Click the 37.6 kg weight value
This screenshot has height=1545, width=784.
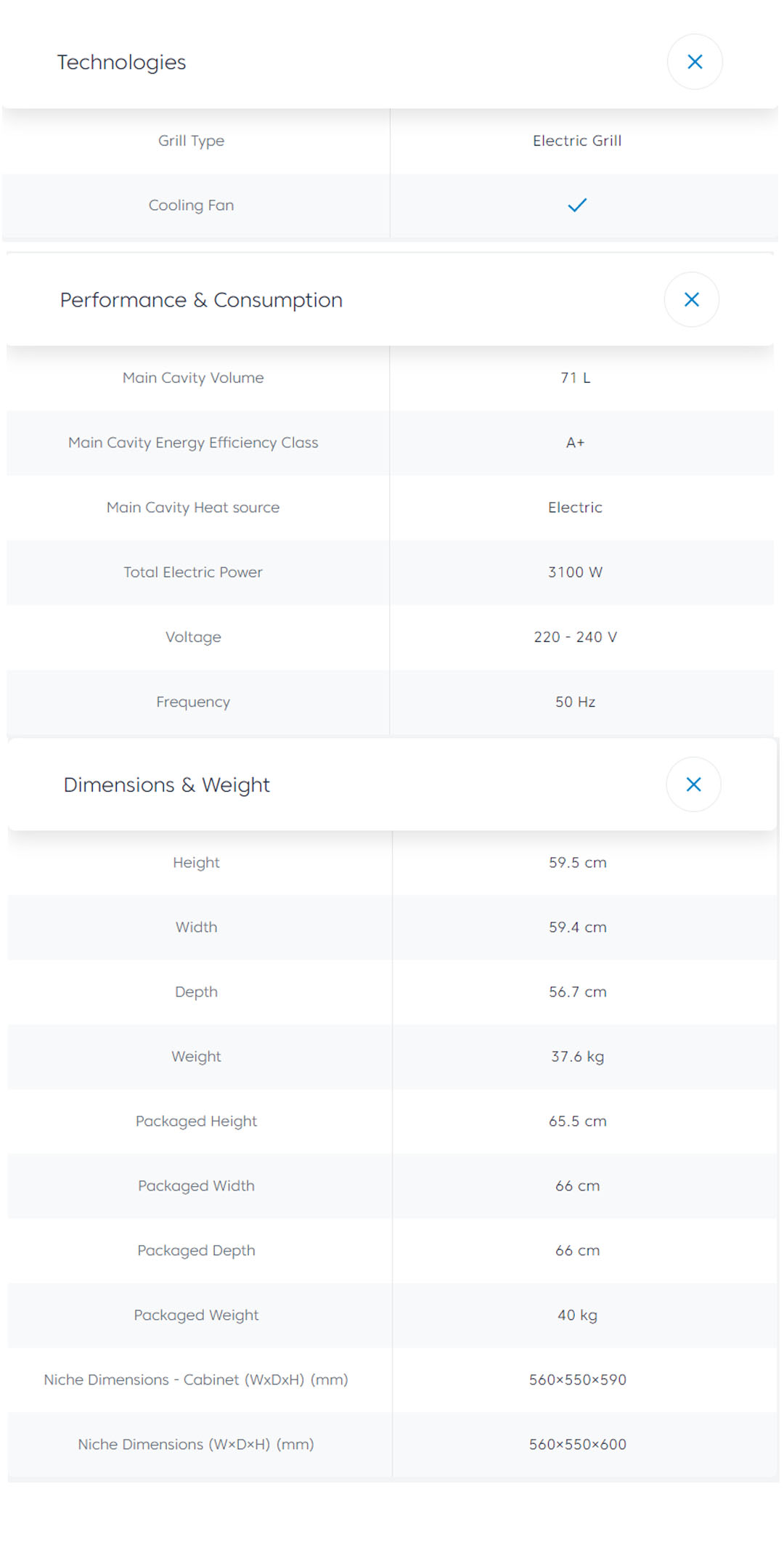(577, 1057)
